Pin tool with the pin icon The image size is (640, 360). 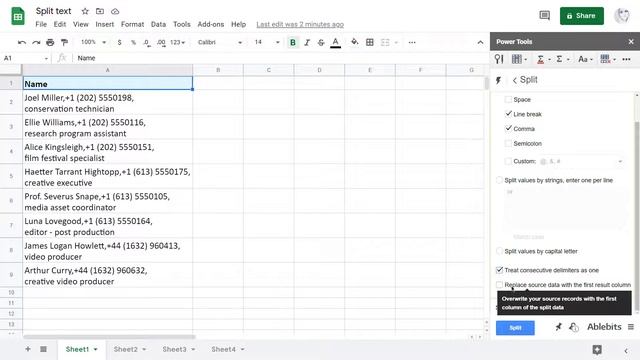[558, 327]
